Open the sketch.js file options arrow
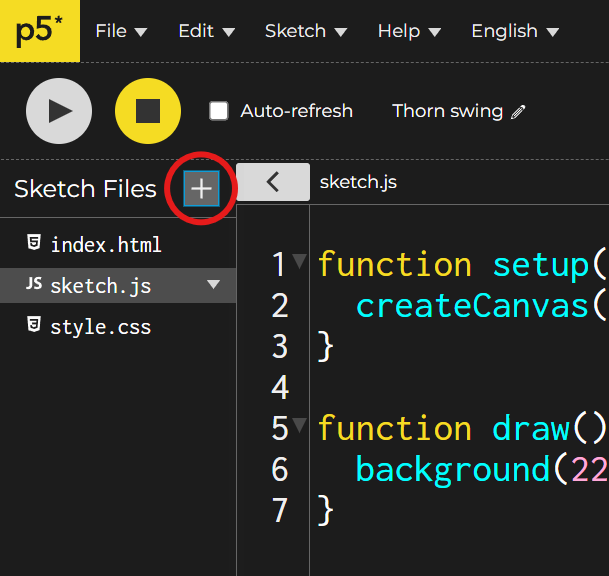This screenshot has width=609, height=576. [x=213, y=285]
